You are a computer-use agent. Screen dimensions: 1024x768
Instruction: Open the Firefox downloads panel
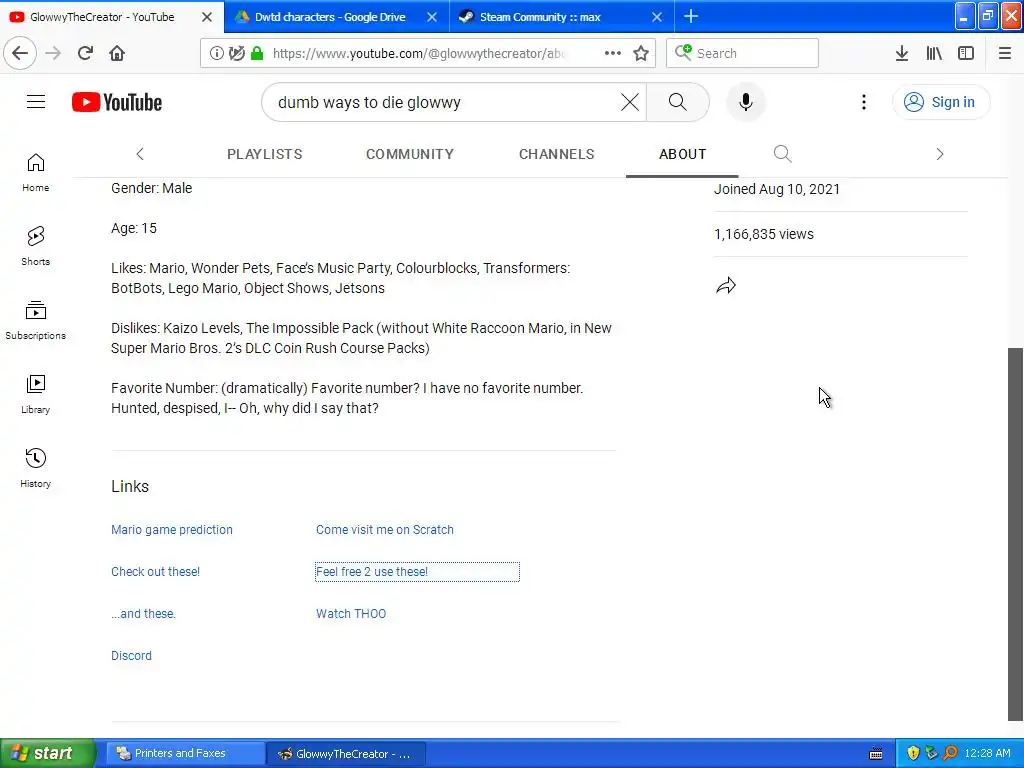(902, 53)
